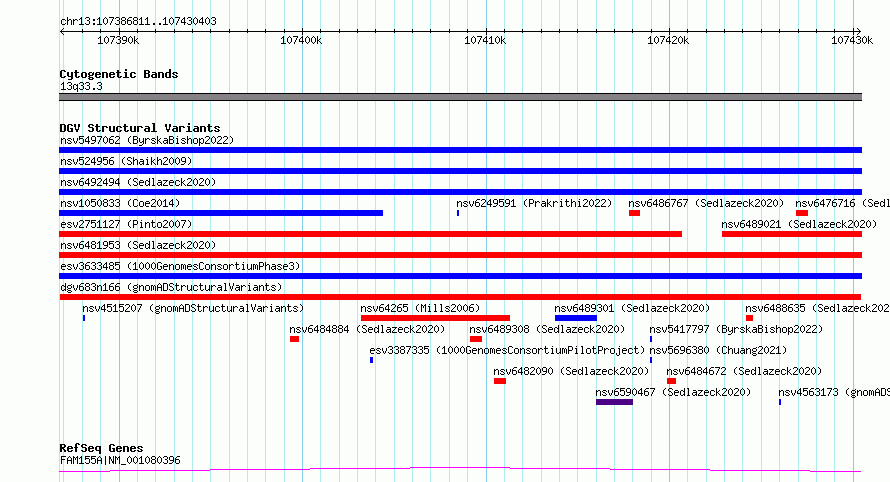Click the chr13:107386811..107430403 position text
The width and height of the screenshot is (890, 482).
[138, 21]
